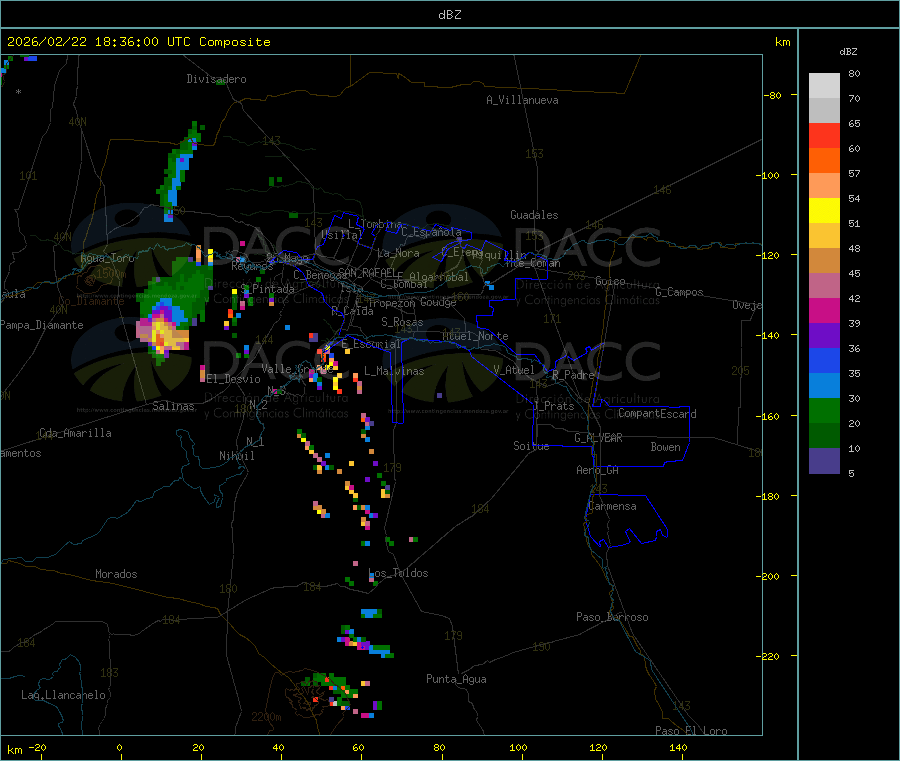Click the 'Divisadero' map label
Screen dimensions: 900x761
(216, 79)
